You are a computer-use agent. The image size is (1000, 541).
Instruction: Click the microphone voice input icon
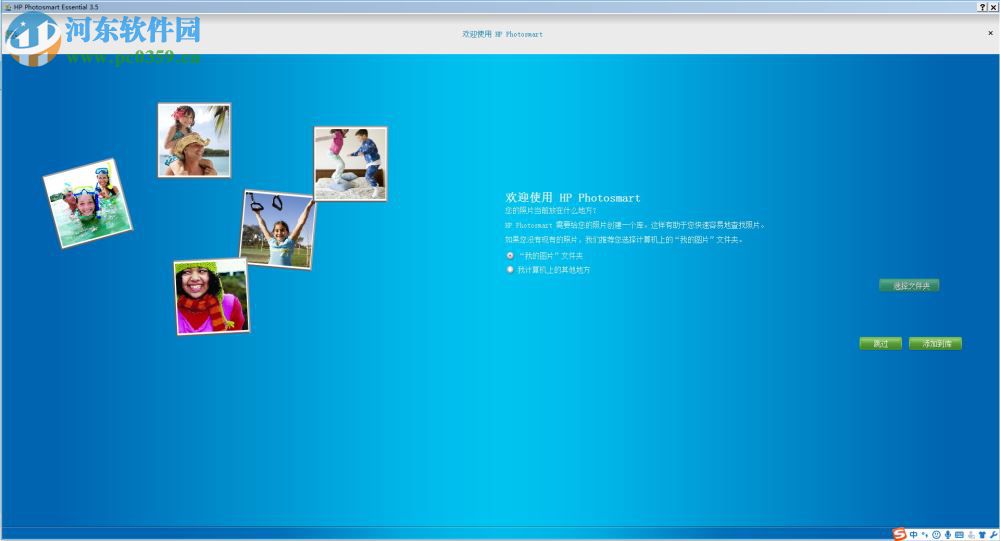948,535
